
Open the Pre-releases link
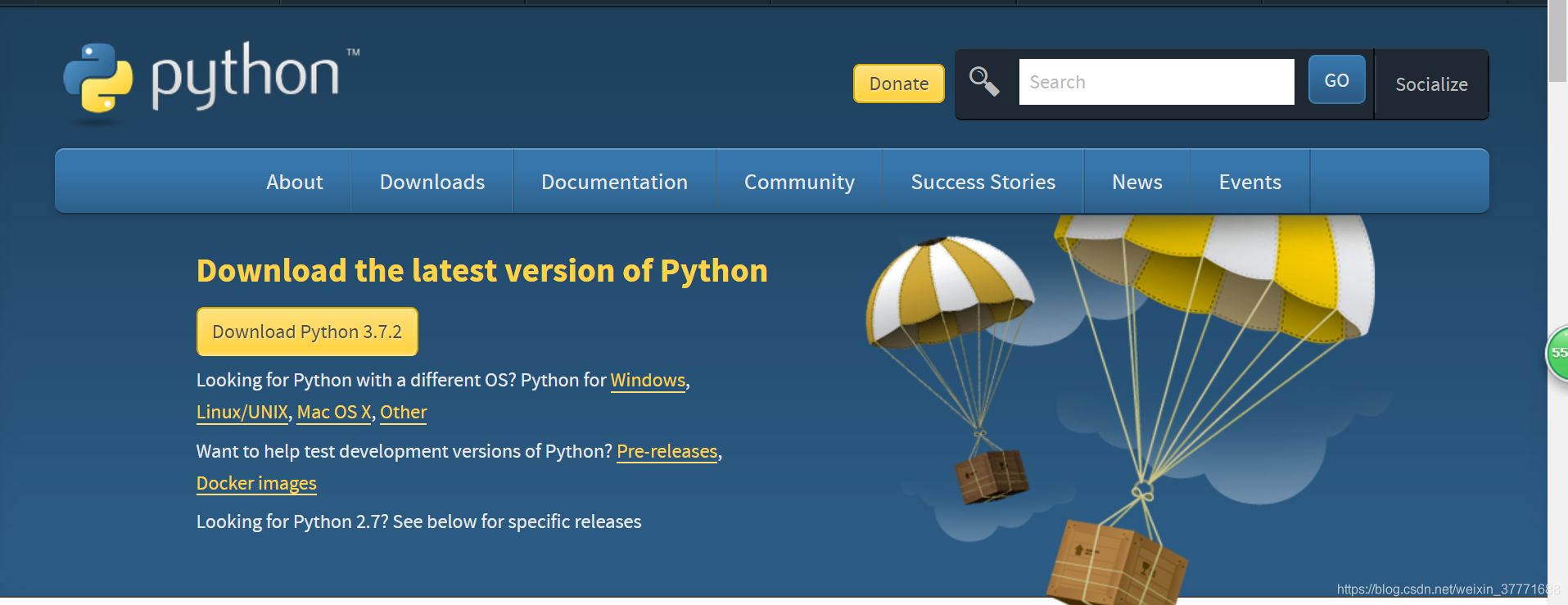click(667, 451)
